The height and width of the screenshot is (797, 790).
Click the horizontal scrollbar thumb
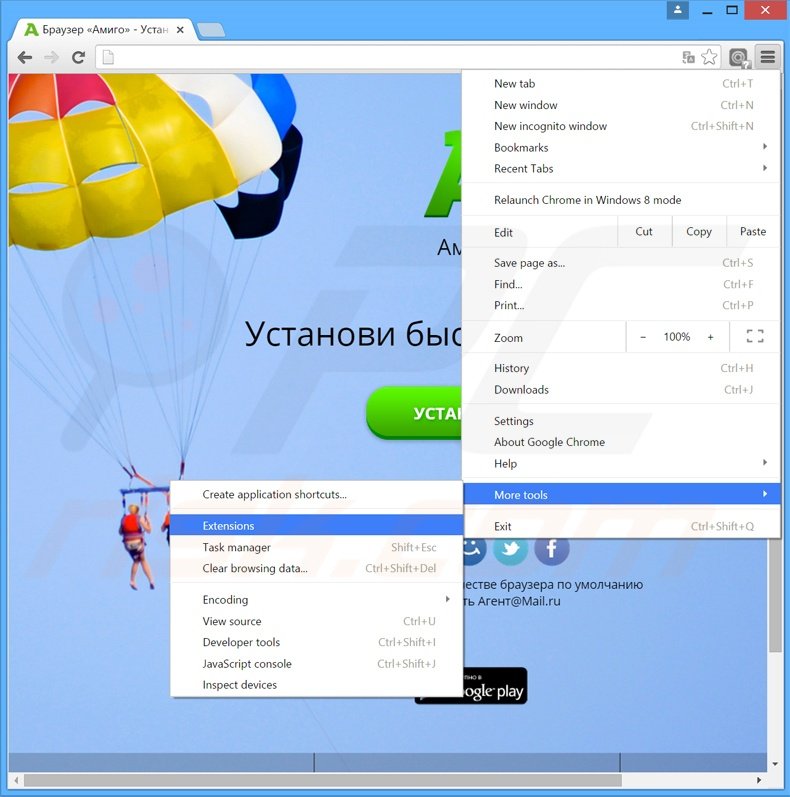coord(323,780)
